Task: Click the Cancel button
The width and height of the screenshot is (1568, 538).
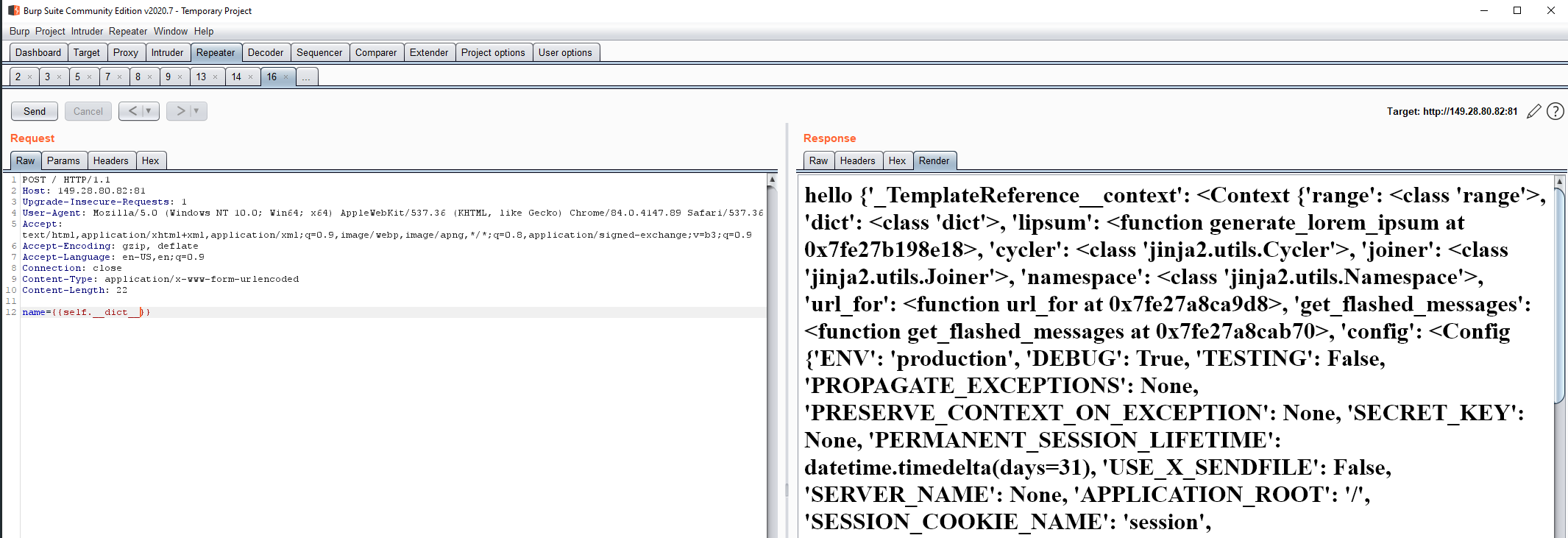Action: pyautogui.click(x=88, y=111)
